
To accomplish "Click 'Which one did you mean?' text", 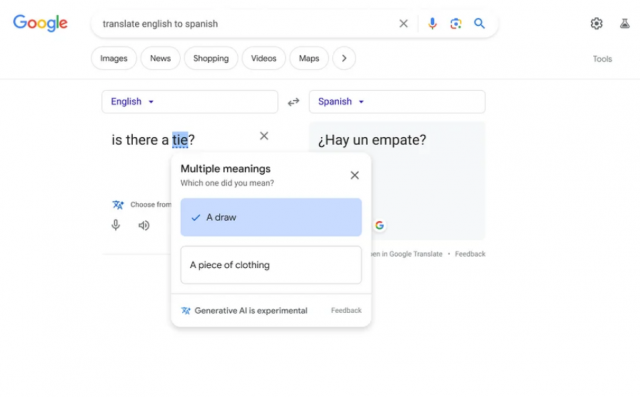I will pyautogui.click(x=227, y=183).
